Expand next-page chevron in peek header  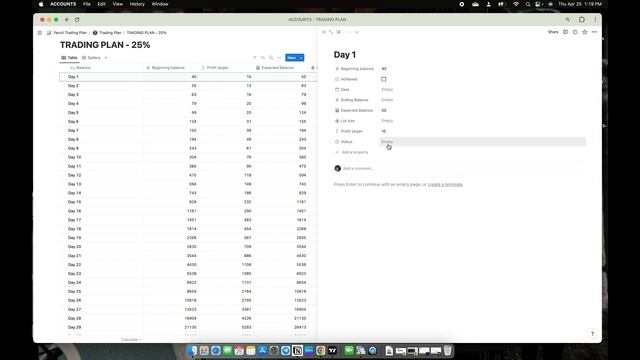point(357,32)
